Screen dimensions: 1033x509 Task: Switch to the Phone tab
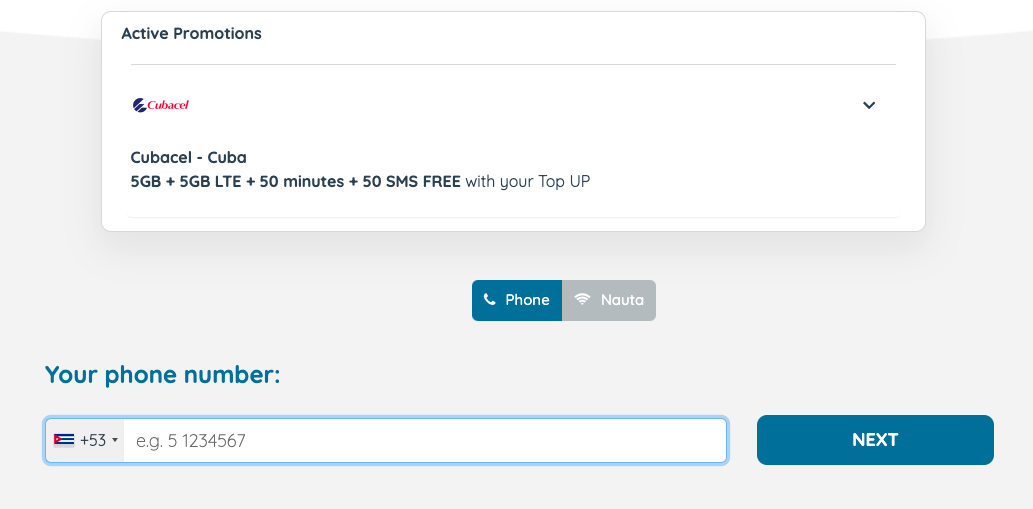(517, 300)
